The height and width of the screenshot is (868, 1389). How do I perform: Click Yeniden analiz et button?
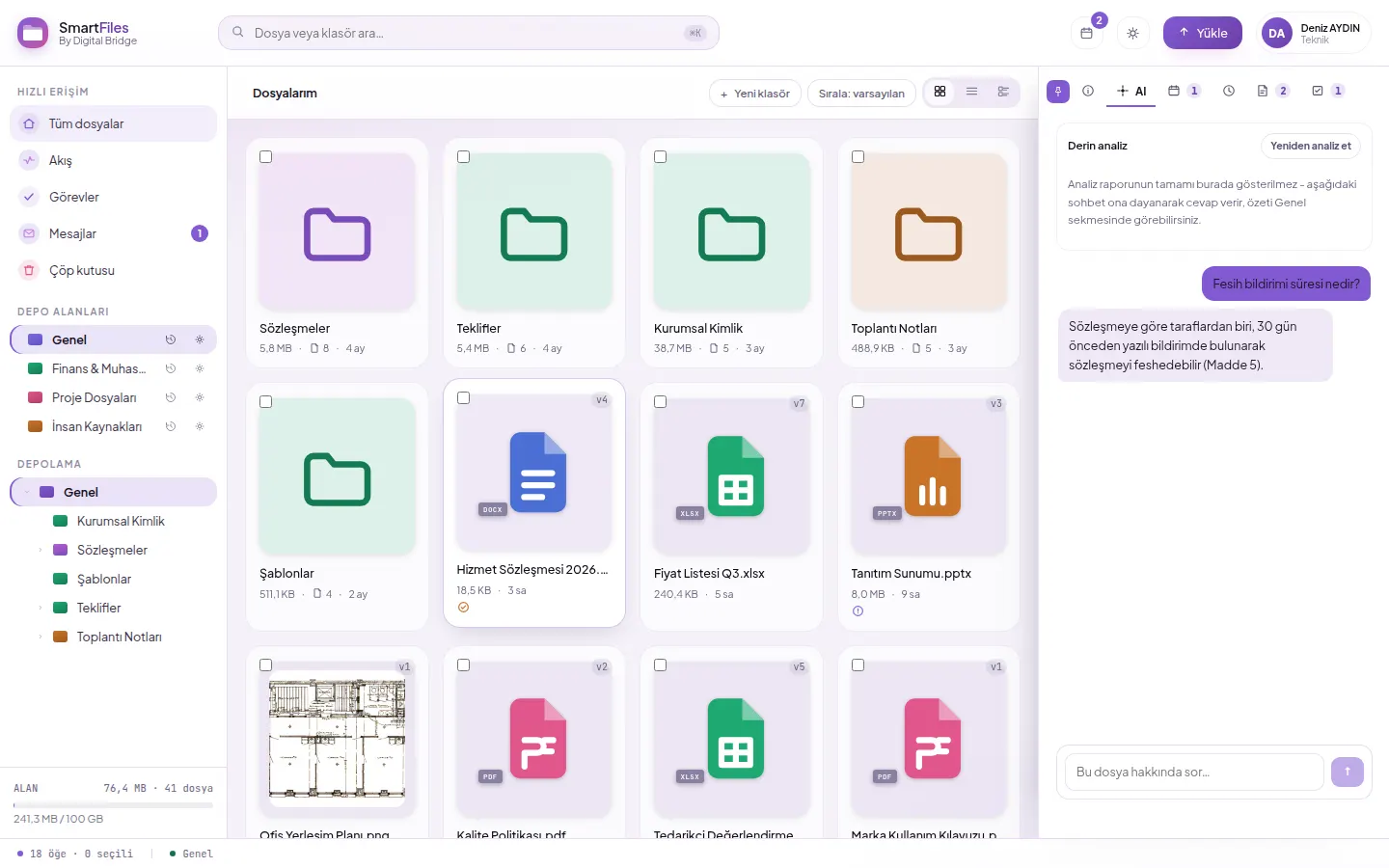click(x=1311, y=146)
